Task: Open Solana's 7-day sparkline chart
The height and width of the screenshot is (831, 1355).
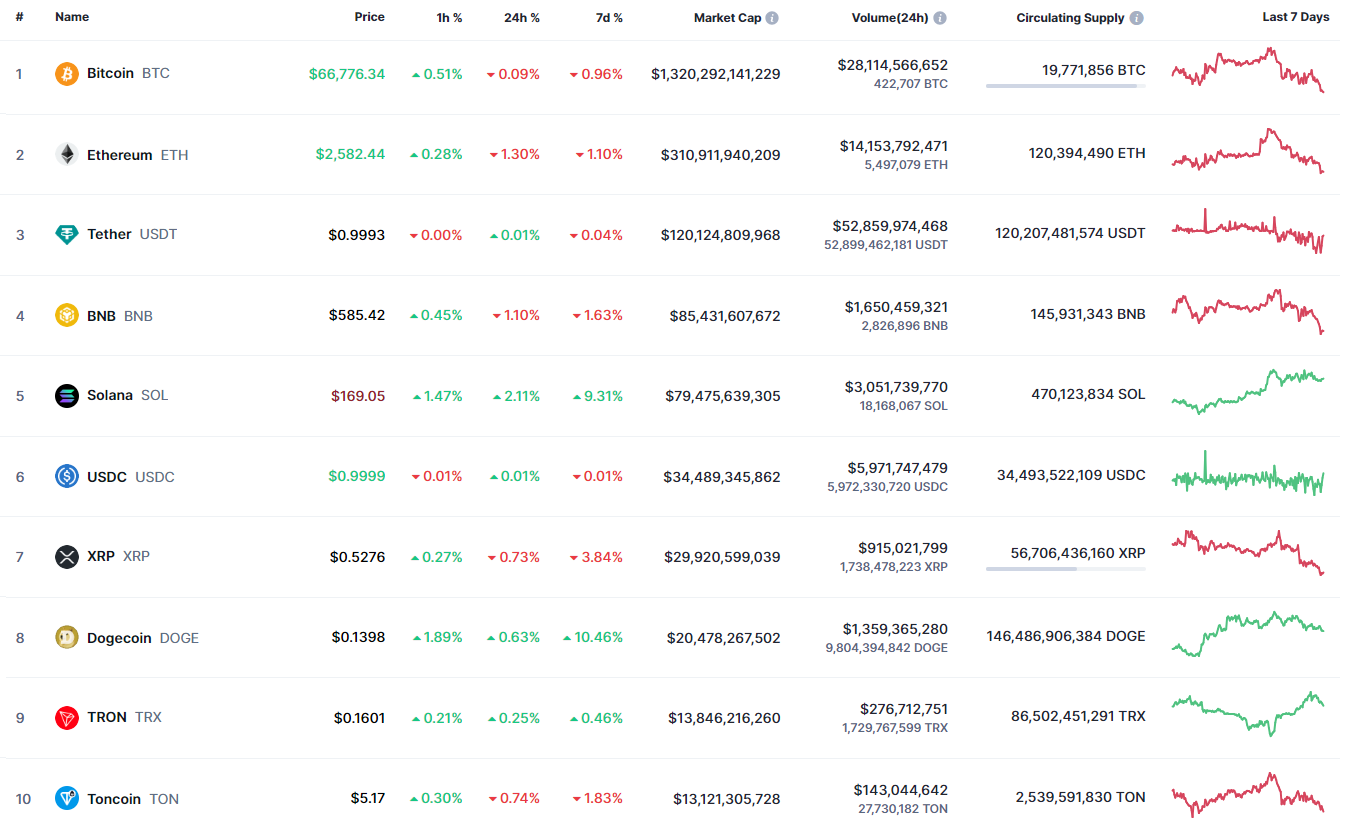Action: [x=1248, y=391]
